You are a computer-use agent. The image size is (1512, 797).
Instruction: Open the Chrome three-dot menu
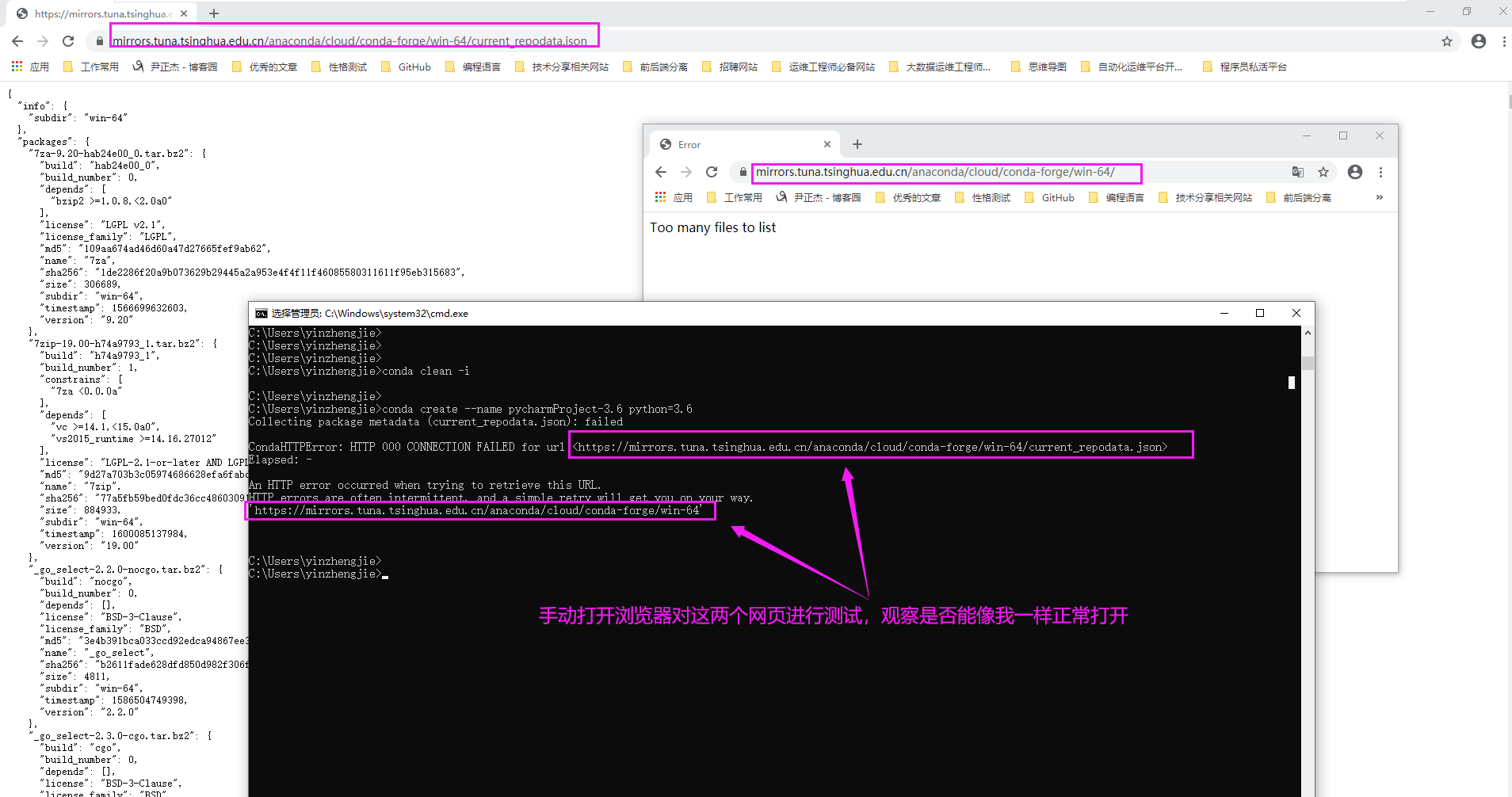pyautogui.click(x=1503, y=41)
